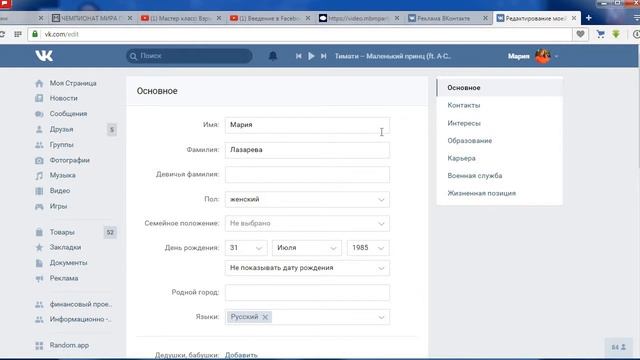
Task: Switch to the Реклама ВКонтакте browser tab
Action: pyautogui.click(x=447, y=18)
